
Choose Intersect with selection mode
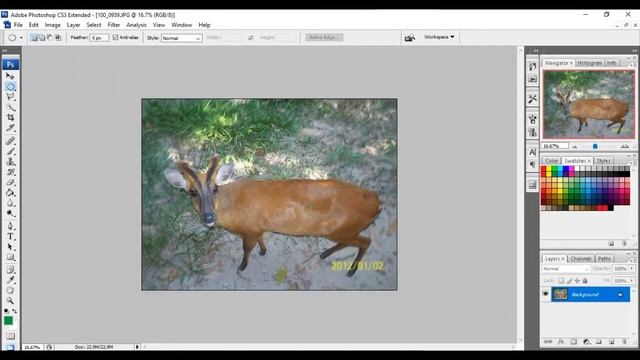pyautogui.click(x=58, y=38)
